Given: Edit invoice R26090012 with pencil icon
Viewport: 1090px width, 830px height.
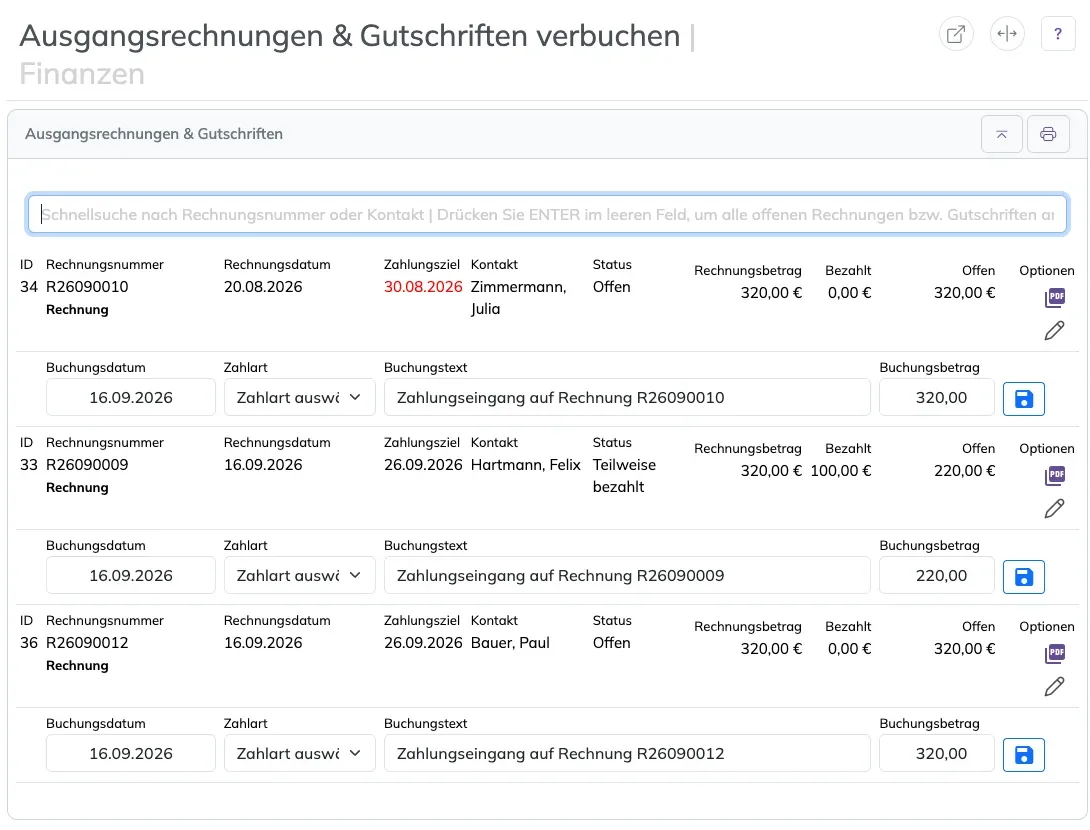Looking at the screenshot, I should pyautogui.click(x=1055, y=686).
